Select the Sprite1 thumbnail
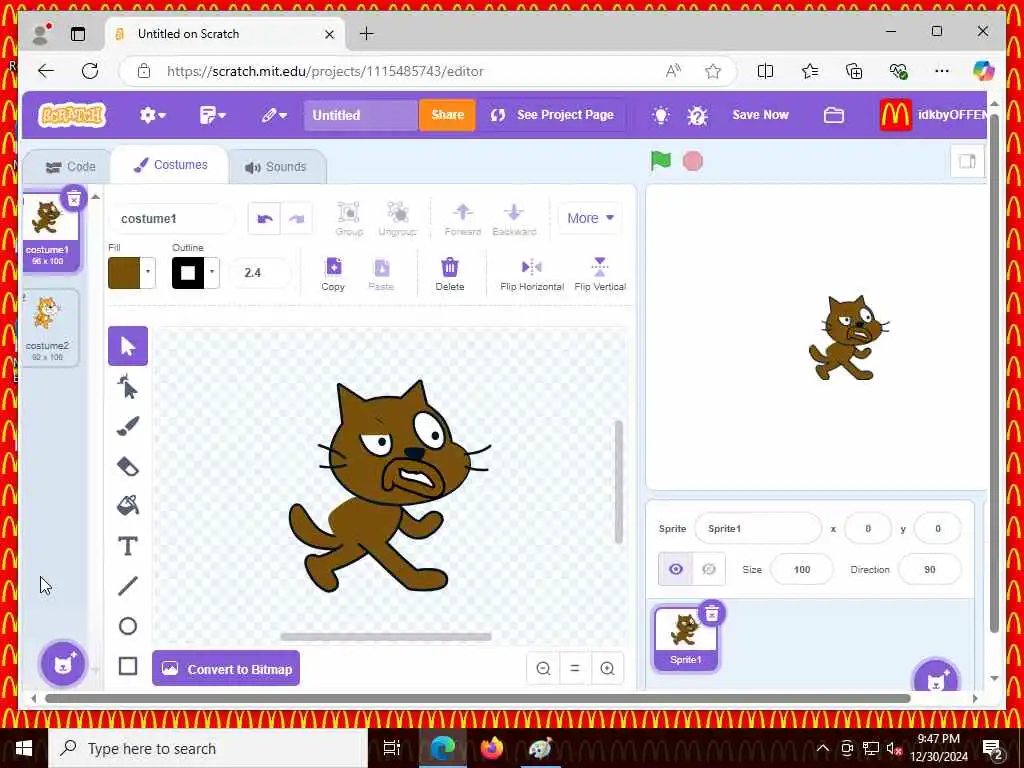This screenshot has width=1024, height=768. (x=686, y=639)
